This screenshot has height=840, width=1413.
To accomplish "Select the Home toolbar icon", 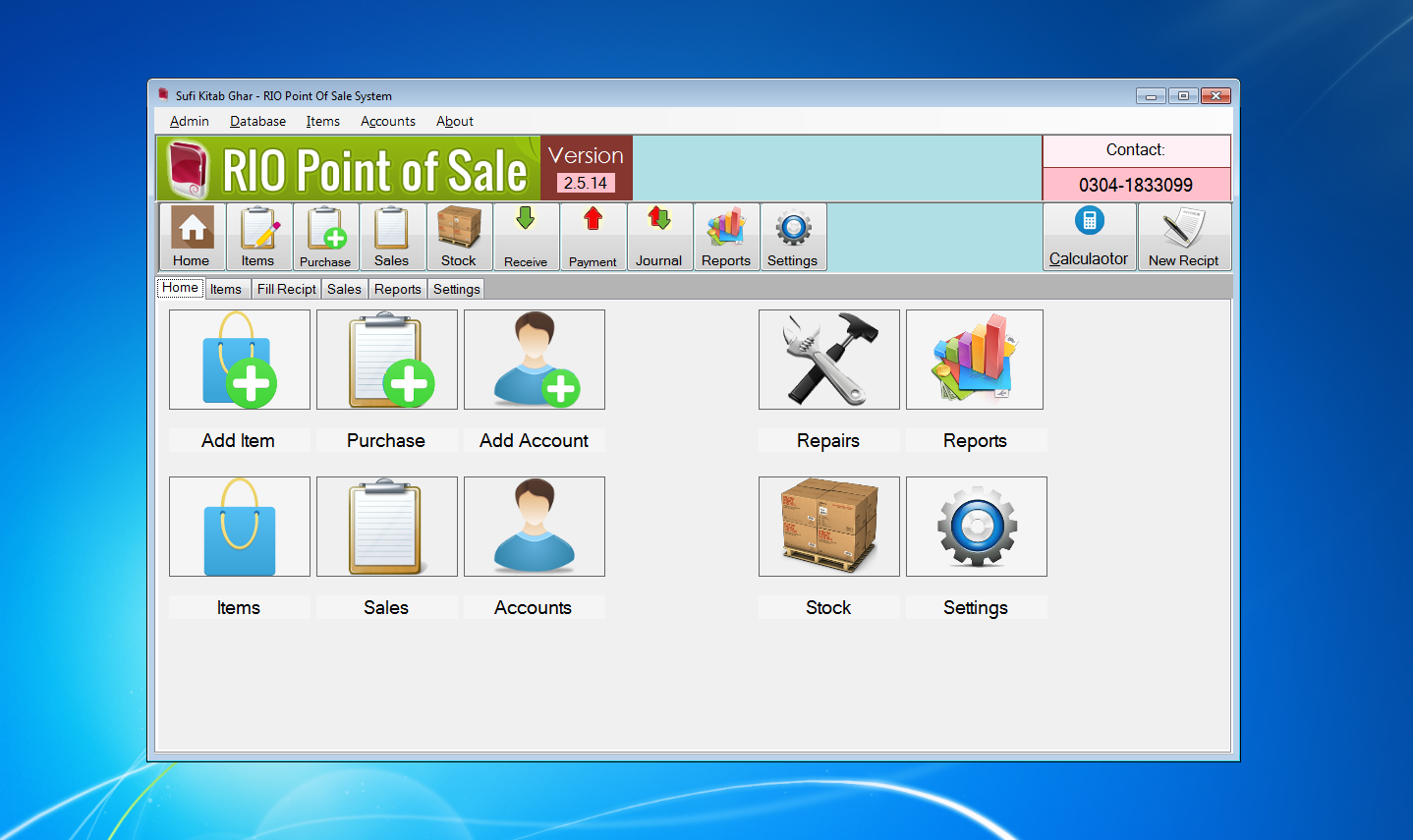I will pyautogui.click(x=191, y=236).
